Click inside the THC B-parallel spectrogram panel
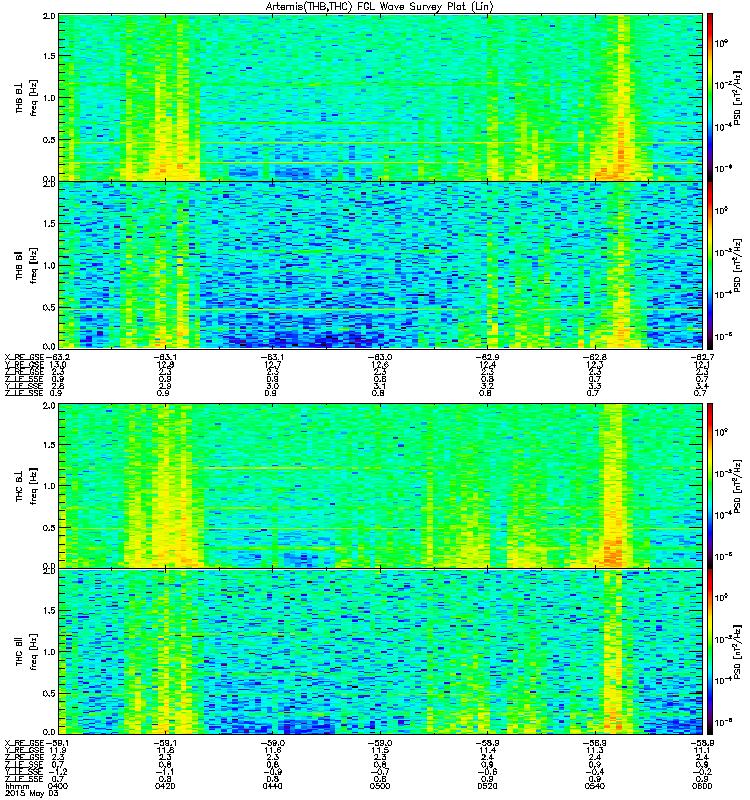 click(380, 652)
